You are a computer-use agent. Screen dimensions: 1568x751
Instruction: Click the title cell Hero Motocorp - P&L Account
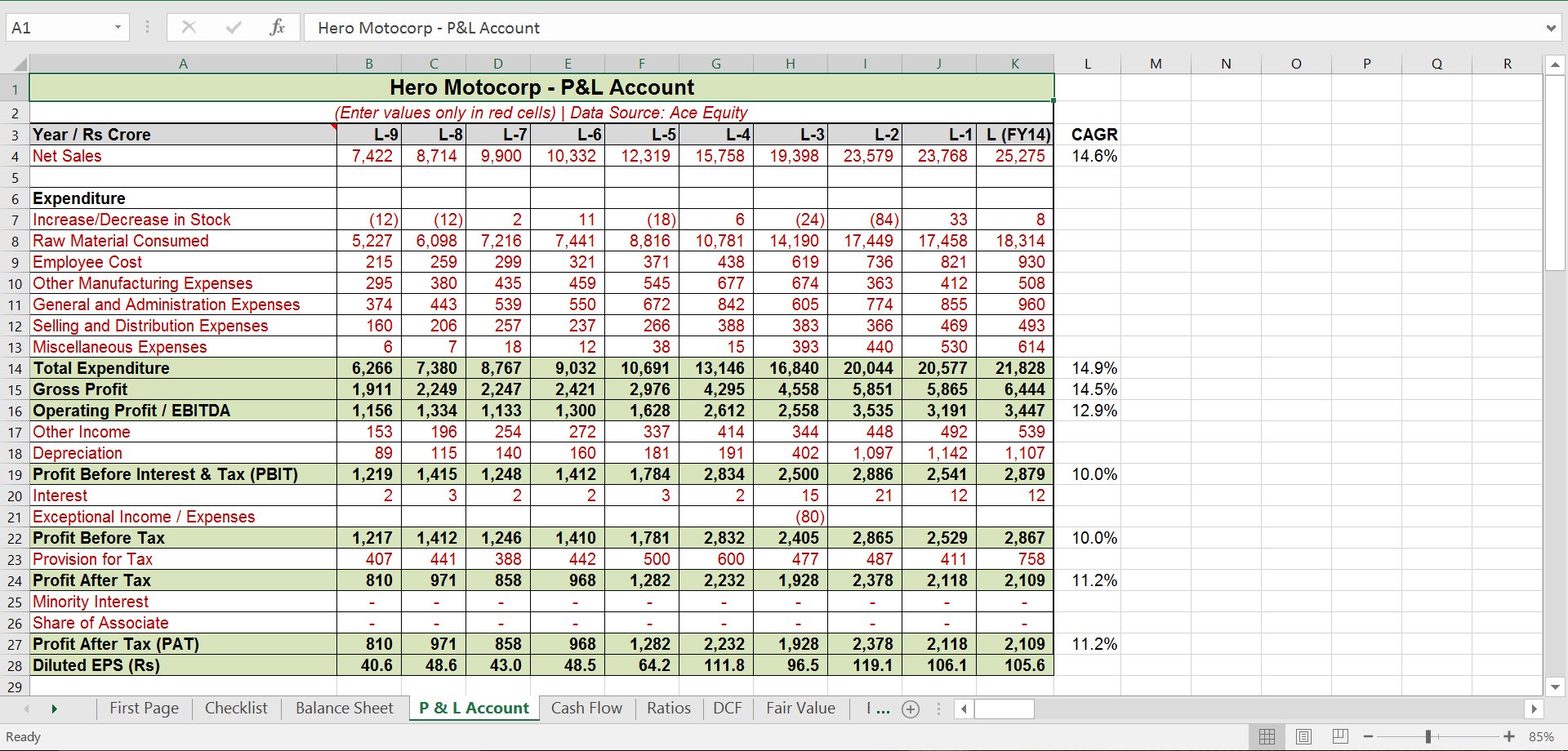click(541, 87)
